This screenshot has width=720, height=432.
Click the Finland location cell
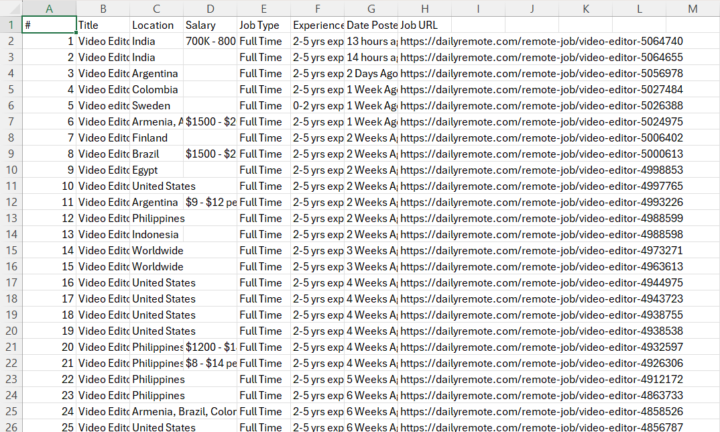pyautogui.click(x=156, y=138)
